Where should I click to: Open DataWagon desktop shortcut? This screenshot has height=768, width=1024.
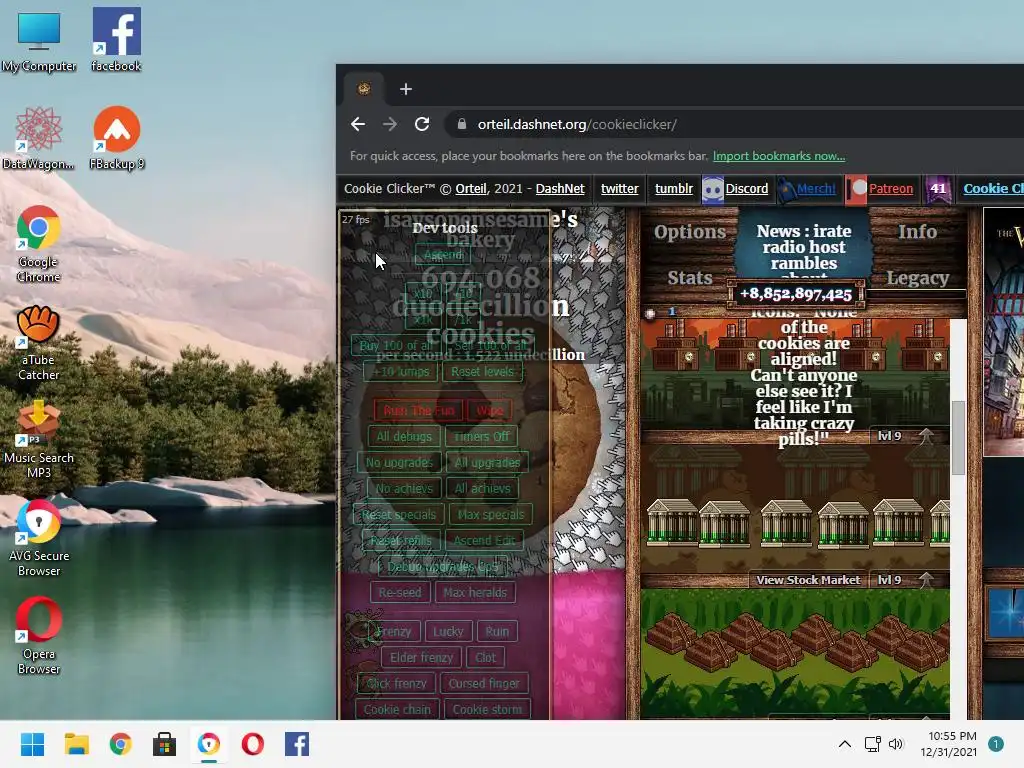coord(39,138)
